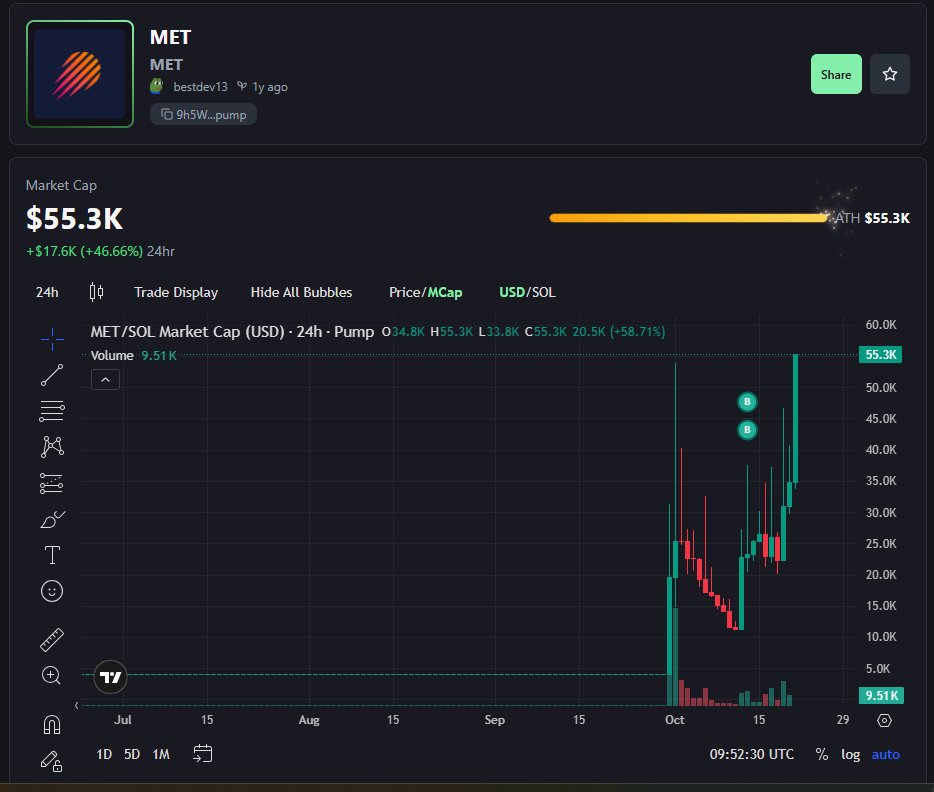
Task: Select the 5D time range
Action: [132, 754]
